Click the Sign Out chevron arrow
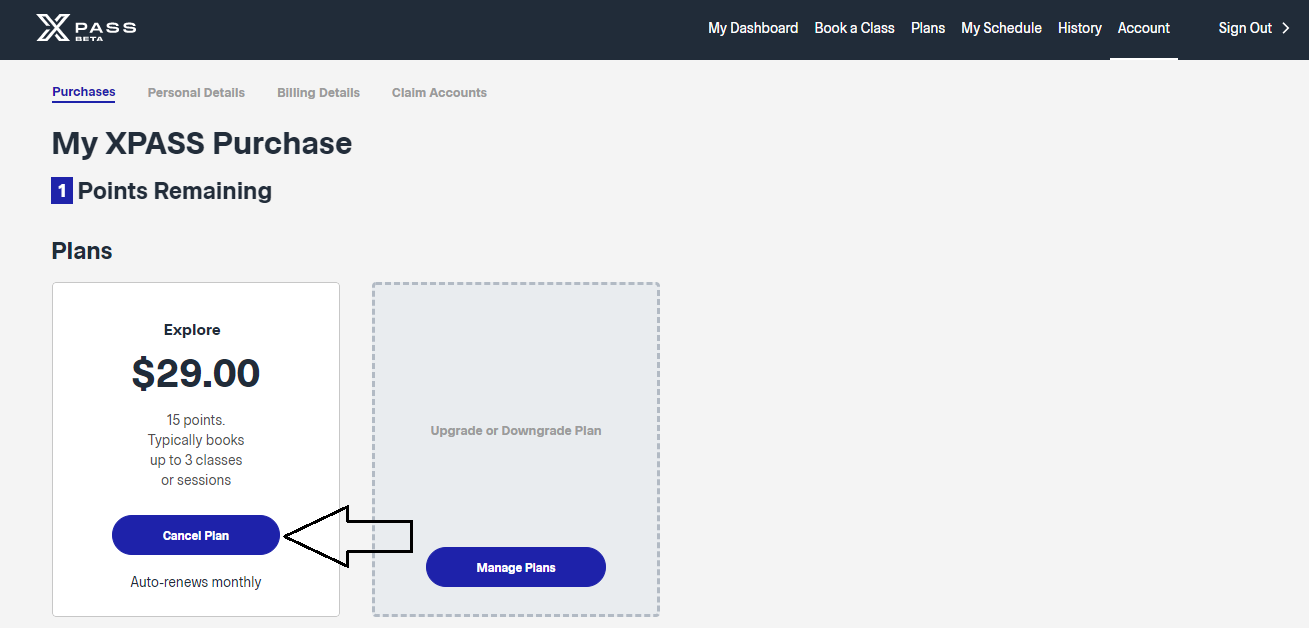Screen dimensions: 1309x628 click(x=1286, y=28)
